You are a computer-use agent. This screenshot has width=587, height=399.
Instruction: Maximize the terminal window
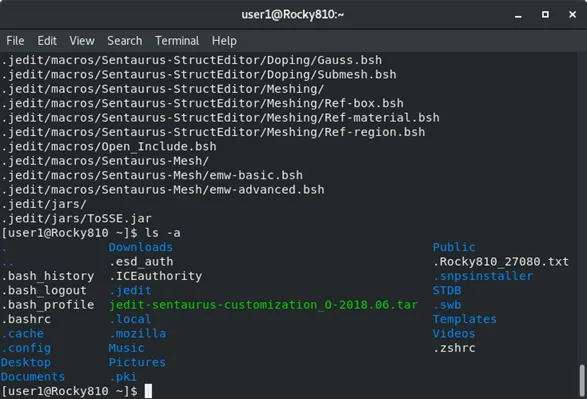click(x=545, y=14)
